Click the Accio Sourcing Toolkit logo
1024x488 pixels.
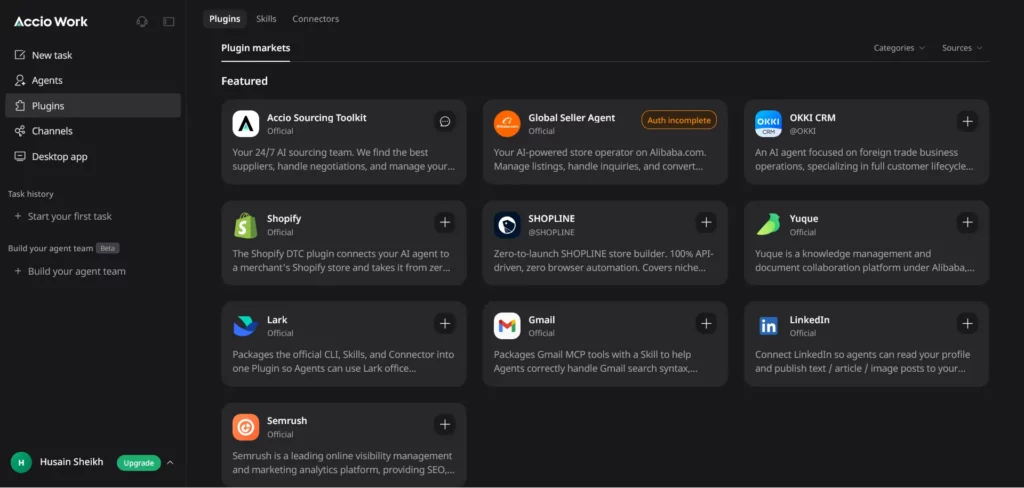(x=246, y=123)
